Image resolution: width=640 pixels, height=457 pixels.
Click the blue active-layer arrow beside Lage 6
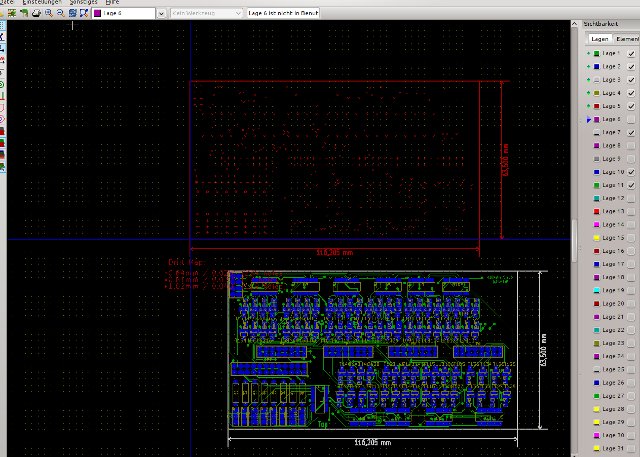point(588,119)
